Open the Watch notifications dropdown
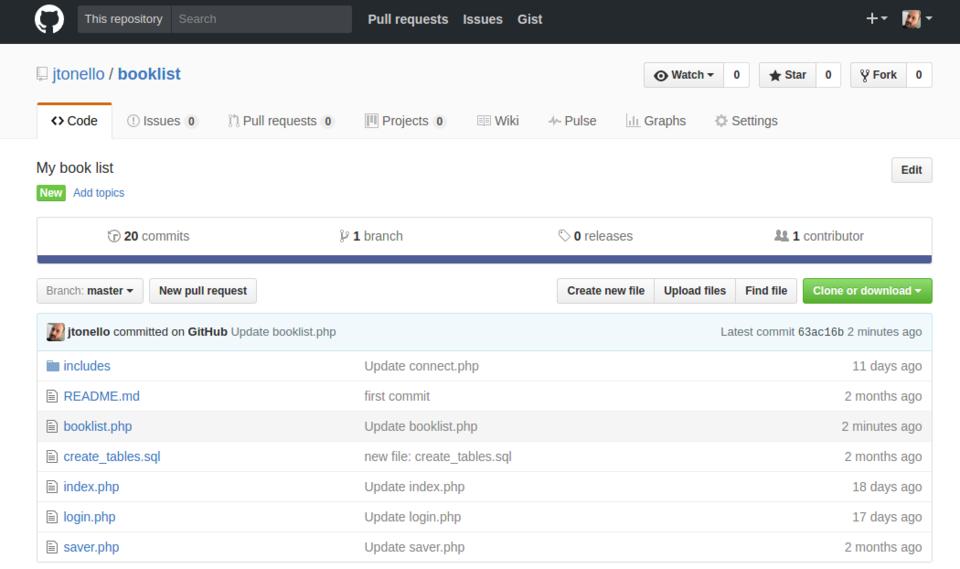Viewport: 960px width, 569px height. (684, 75)
